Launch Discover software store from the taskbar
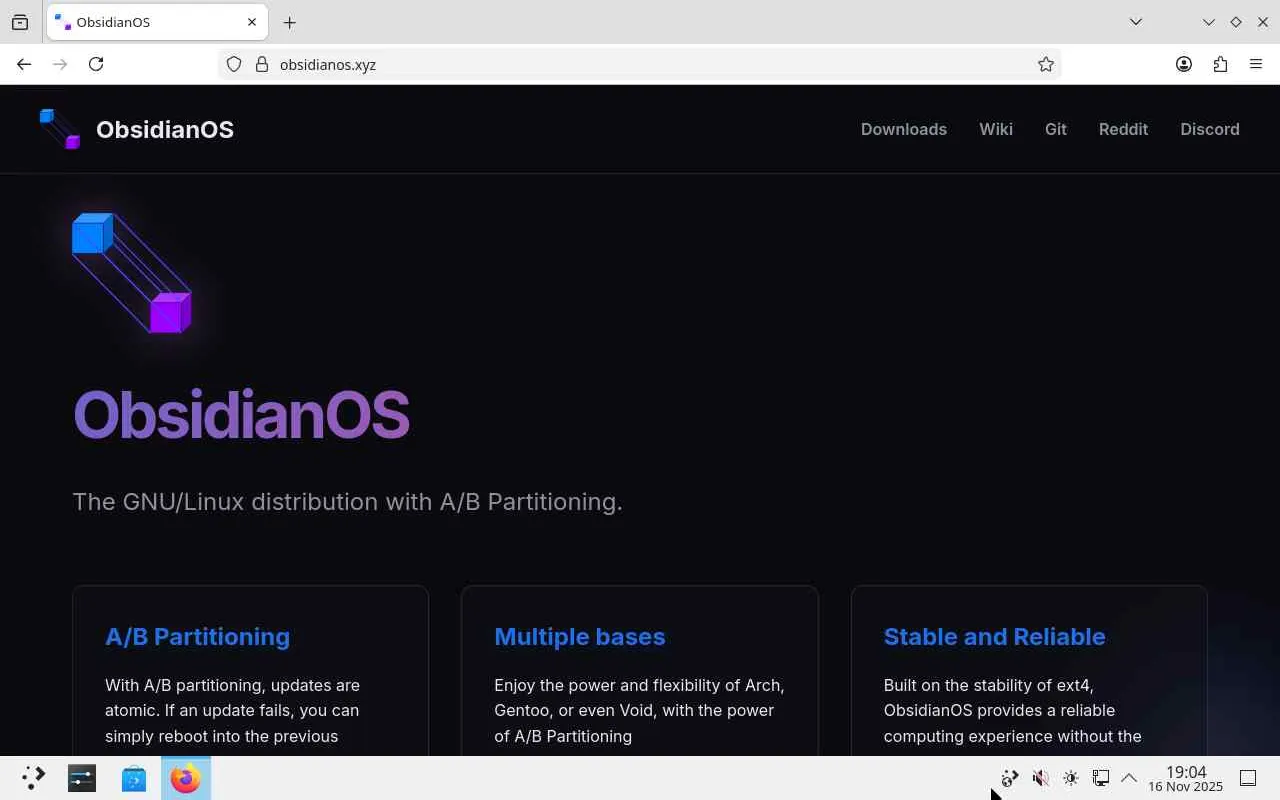 134,778
